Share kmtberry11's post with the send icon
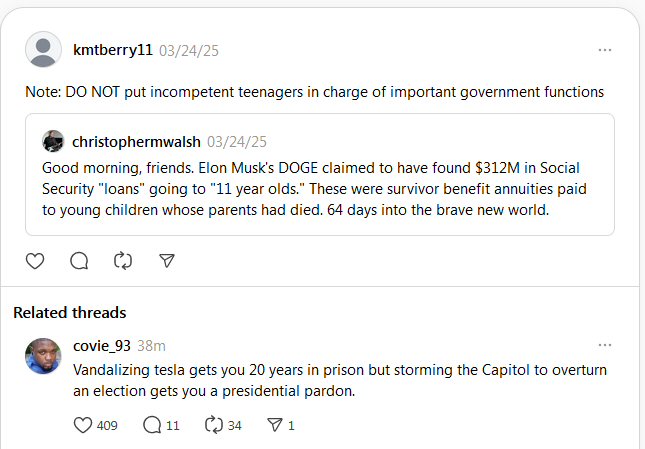 point(167,261)
